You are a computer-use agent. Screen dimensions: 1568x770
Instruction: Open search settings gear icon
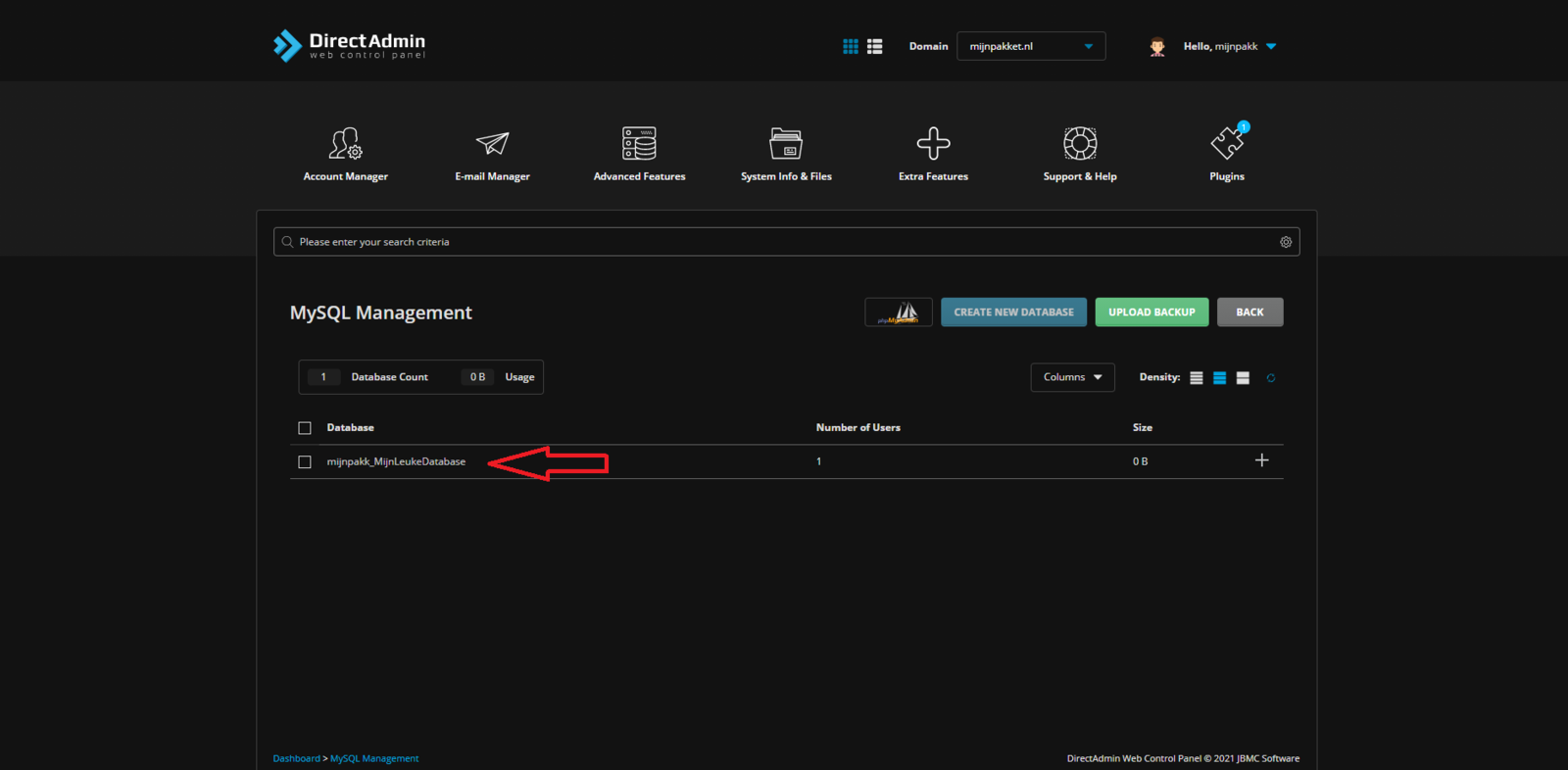coord(1286,242)
